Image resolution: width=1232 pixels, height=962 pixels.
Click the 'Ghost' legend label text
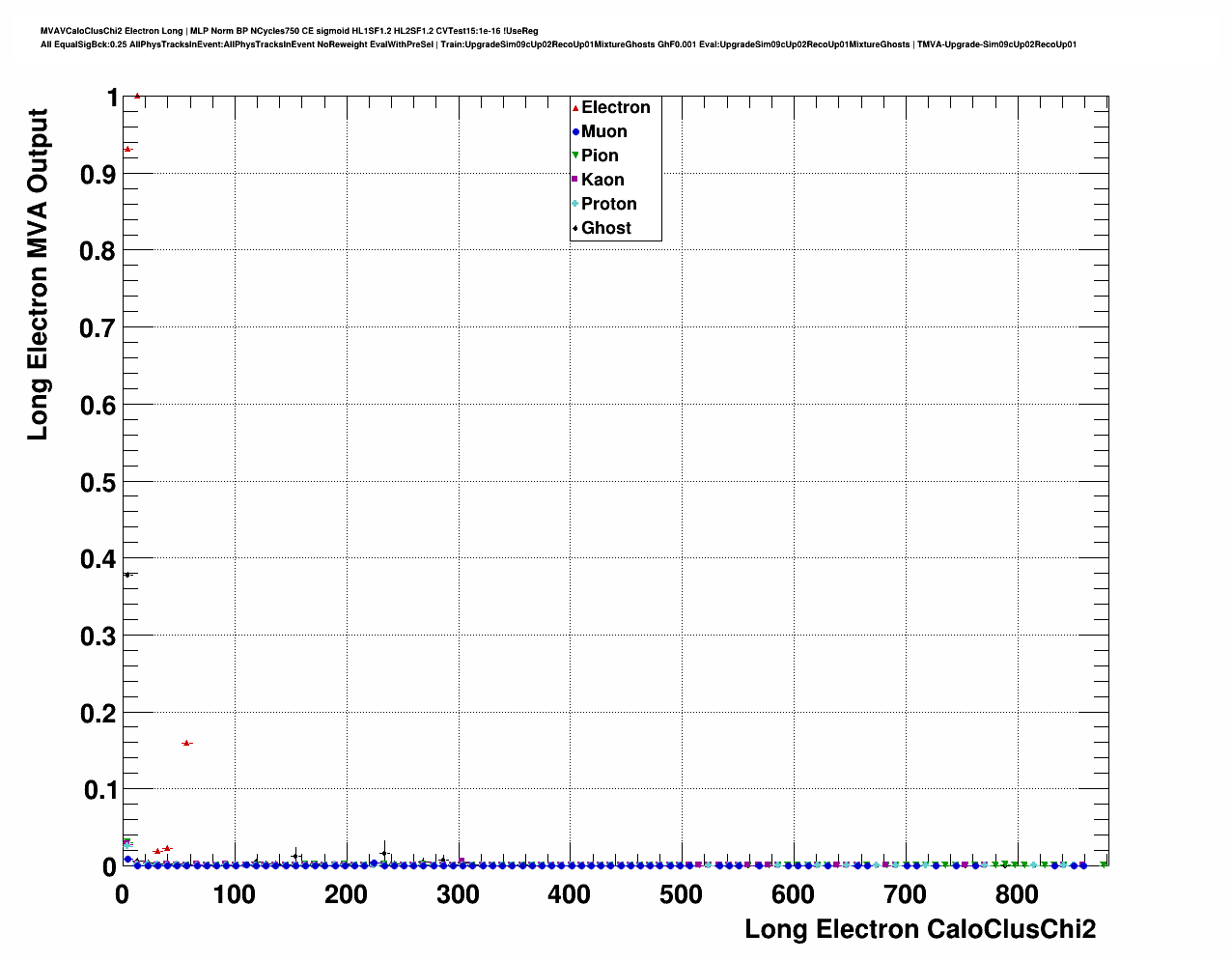click(x=605, y=228)
